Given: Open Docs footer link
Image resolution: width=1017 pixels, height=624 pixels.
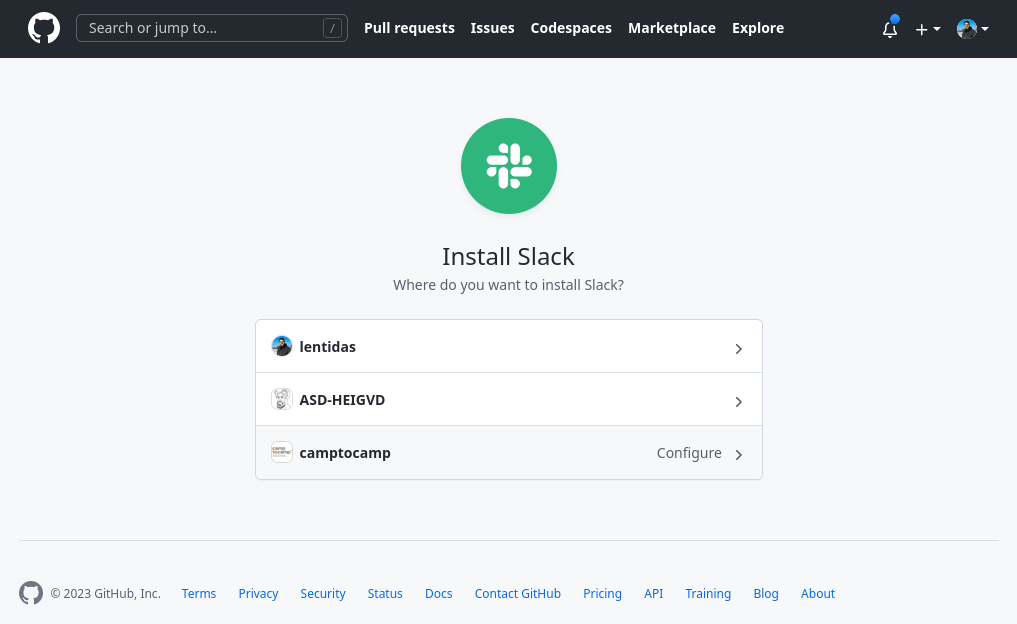Looking at the screenshot, I should pyautogui.click(x=438, y=594).
